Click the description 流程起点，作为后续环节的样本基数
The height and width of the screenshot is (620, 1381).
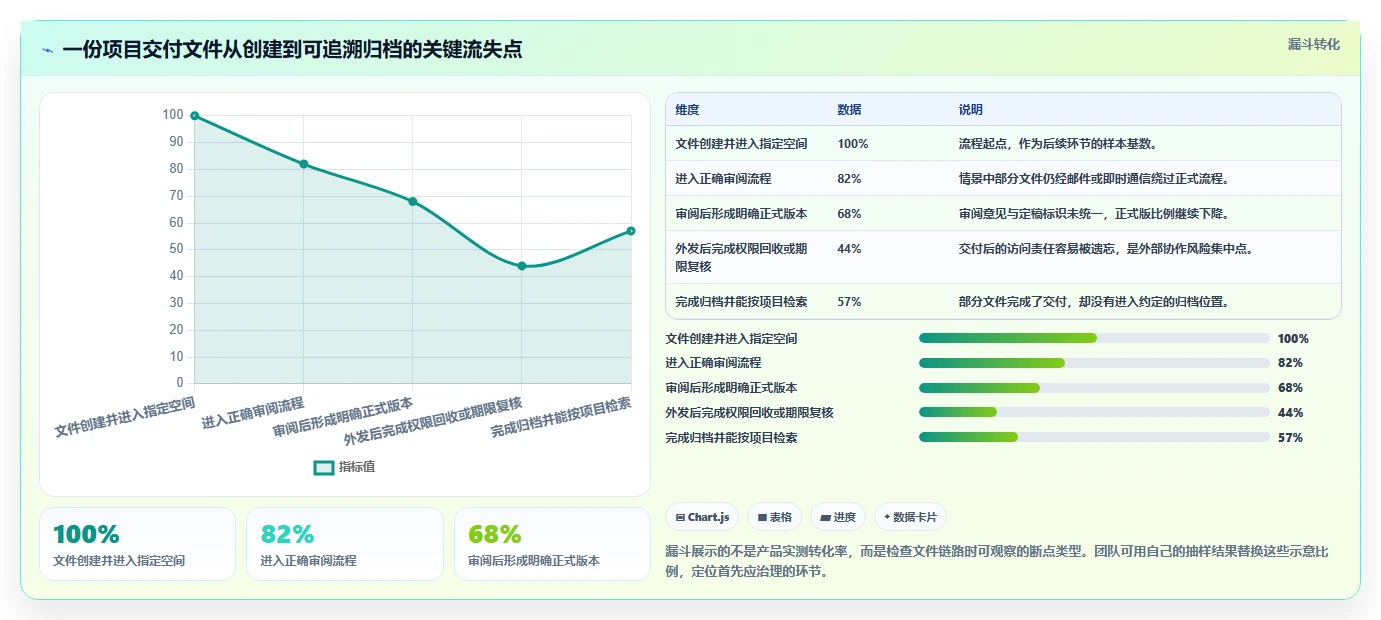[x=1058, y=144]
